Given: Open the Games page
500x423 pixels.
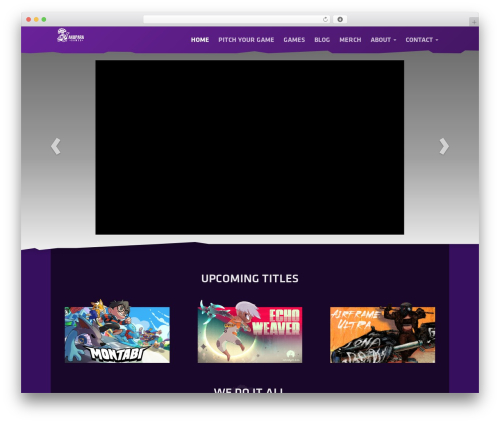Looking at the screenshot, I should [294, 40].
